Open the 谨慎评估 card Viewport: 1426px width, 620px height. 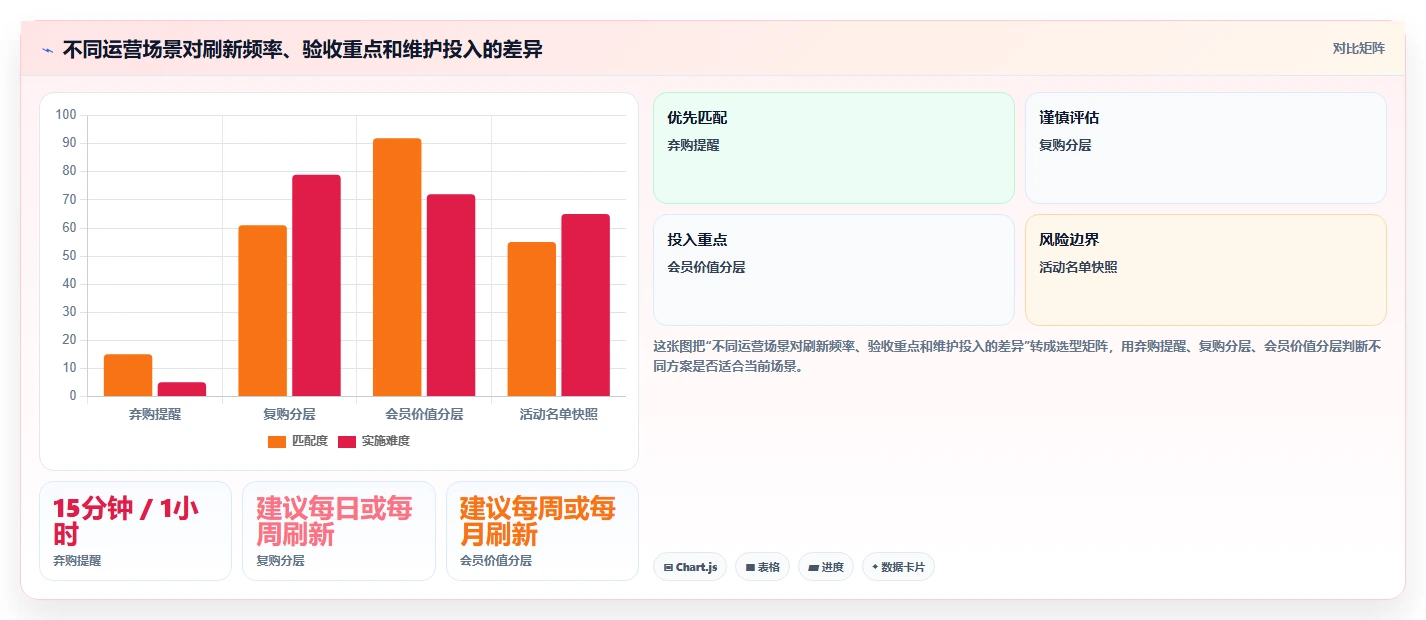coord(1206,148)
